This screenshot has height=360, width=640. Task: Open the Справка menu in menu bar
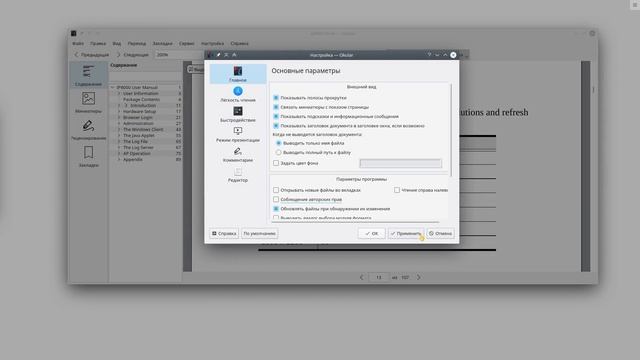tap(239, 43)
